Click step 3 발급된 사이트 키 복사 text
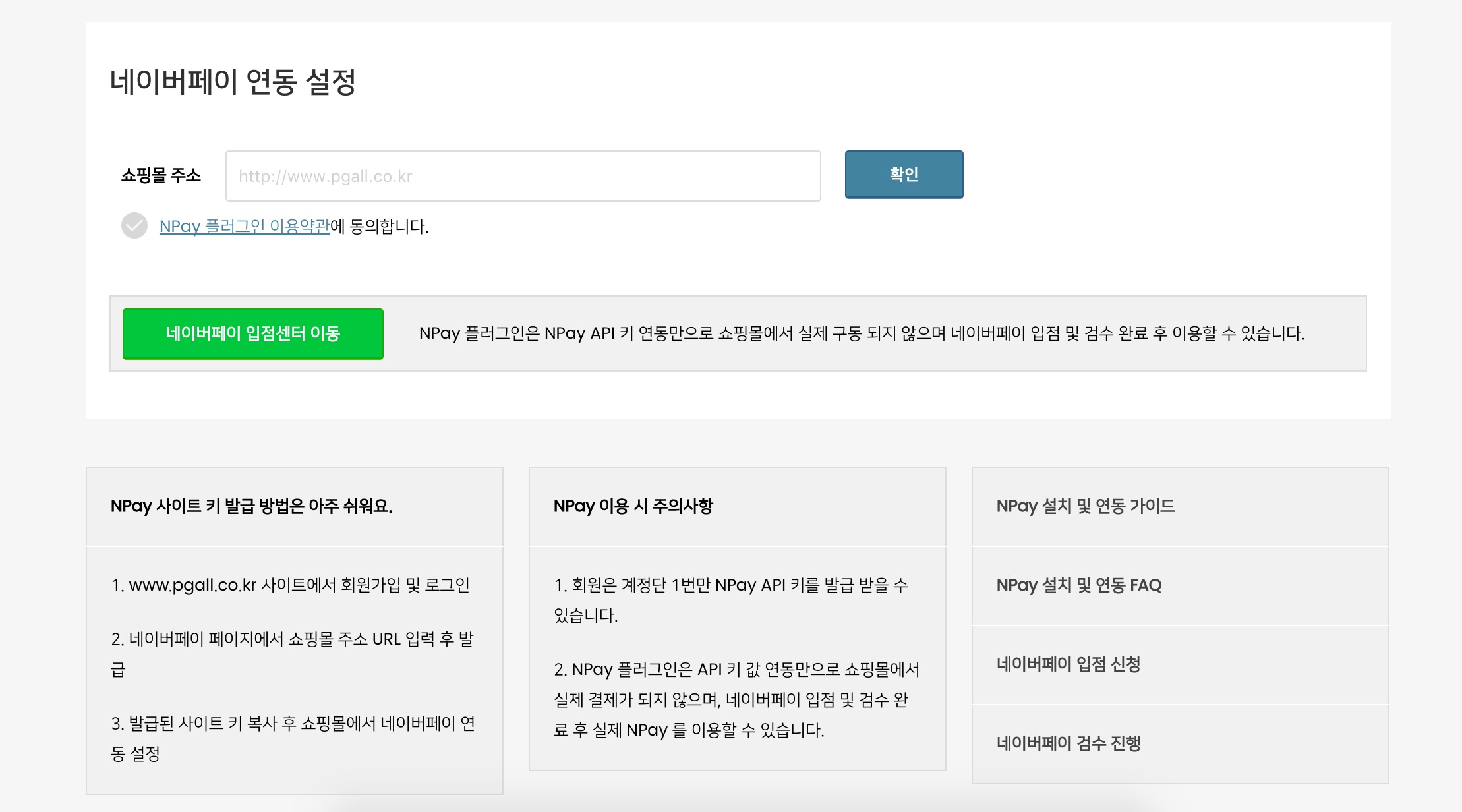Screen dimensions: 1462x812 tap(293, 739)
